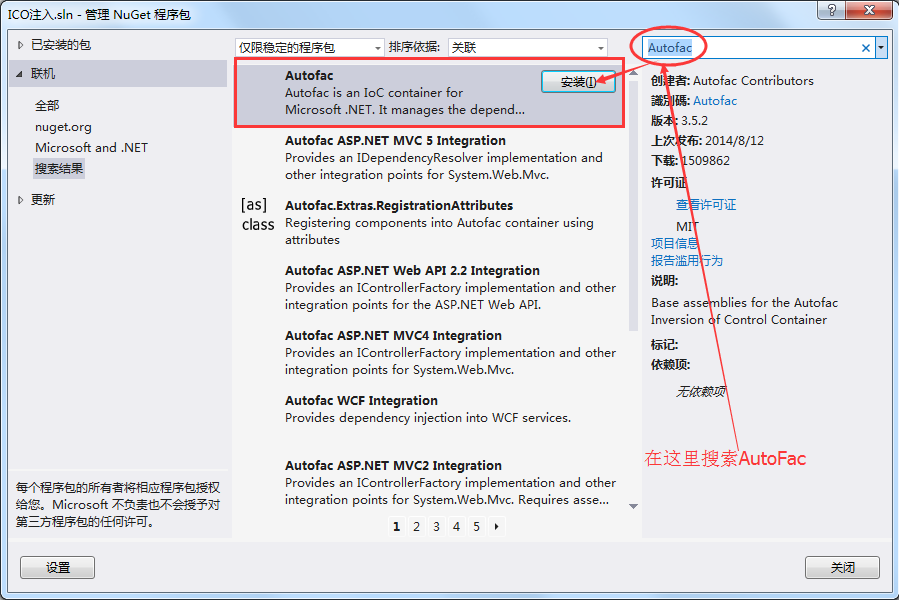Click the 无依赖项 dependency text
The height and width of the screenshot is (600, 899).
(701, 392)
